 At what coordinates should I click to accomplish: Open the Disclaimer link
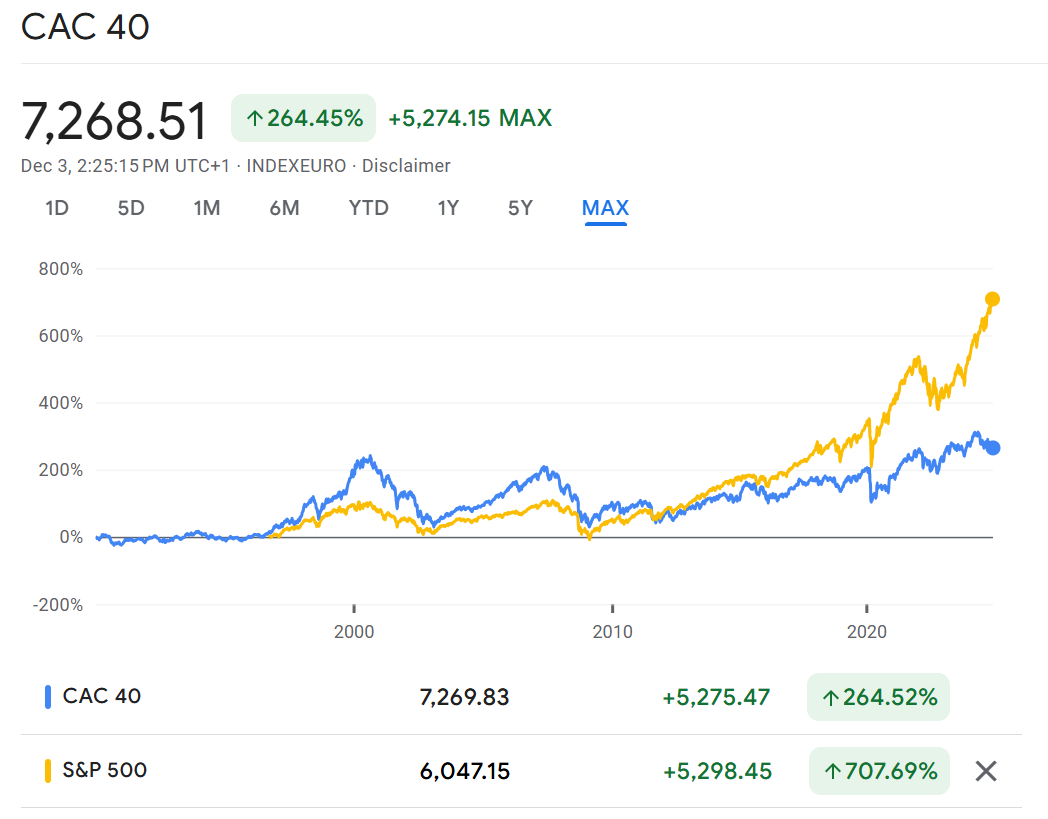(x=406, y=166)
